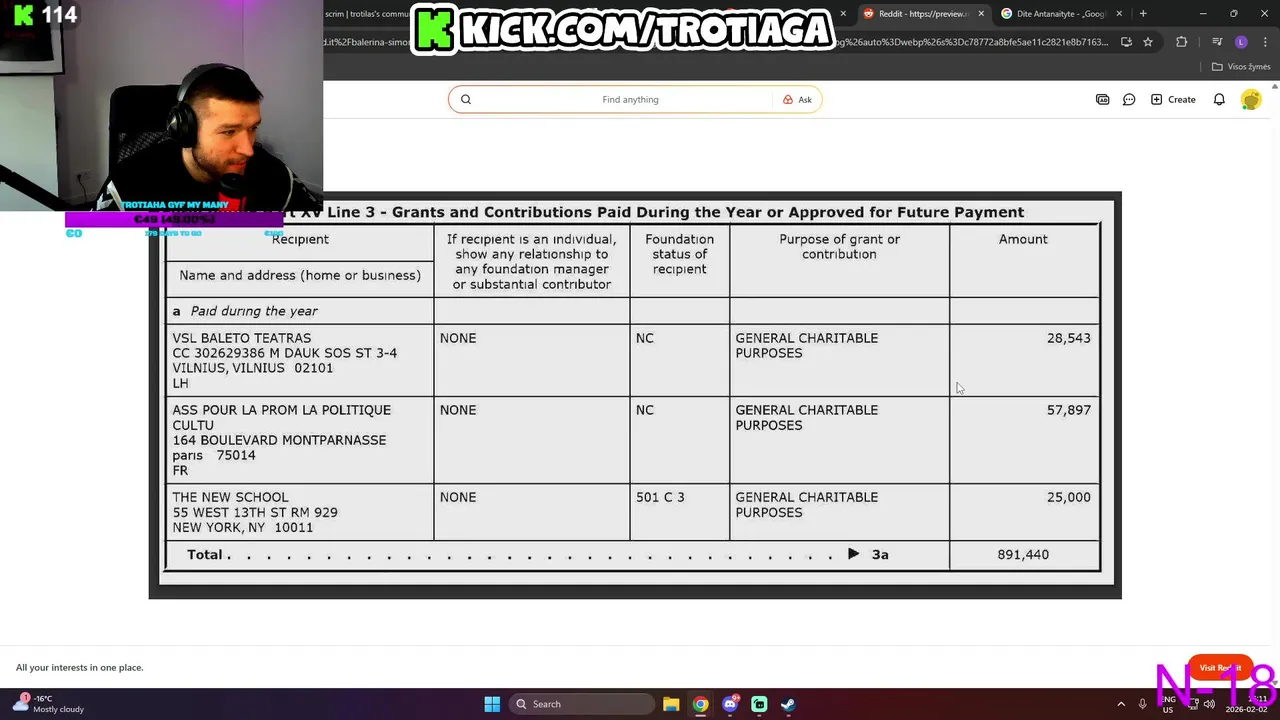Switch to the Reddit preview tab

coord(920,14)
